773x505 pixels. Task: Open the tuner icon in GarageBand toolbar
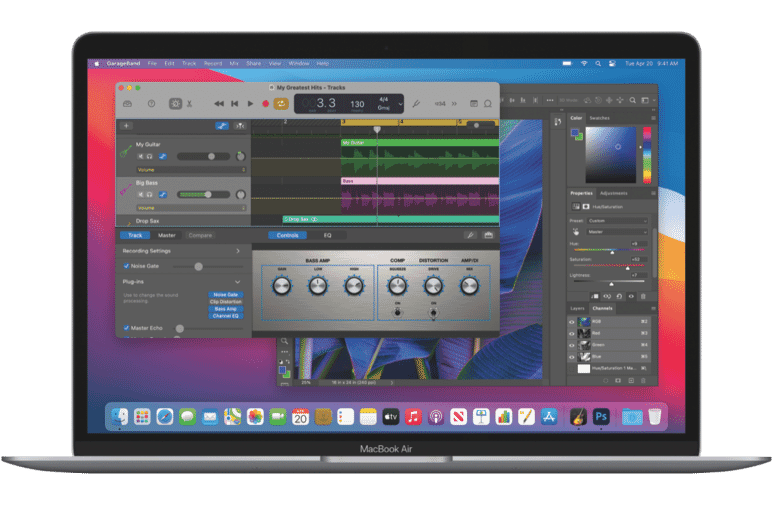[x=416, y=104]
